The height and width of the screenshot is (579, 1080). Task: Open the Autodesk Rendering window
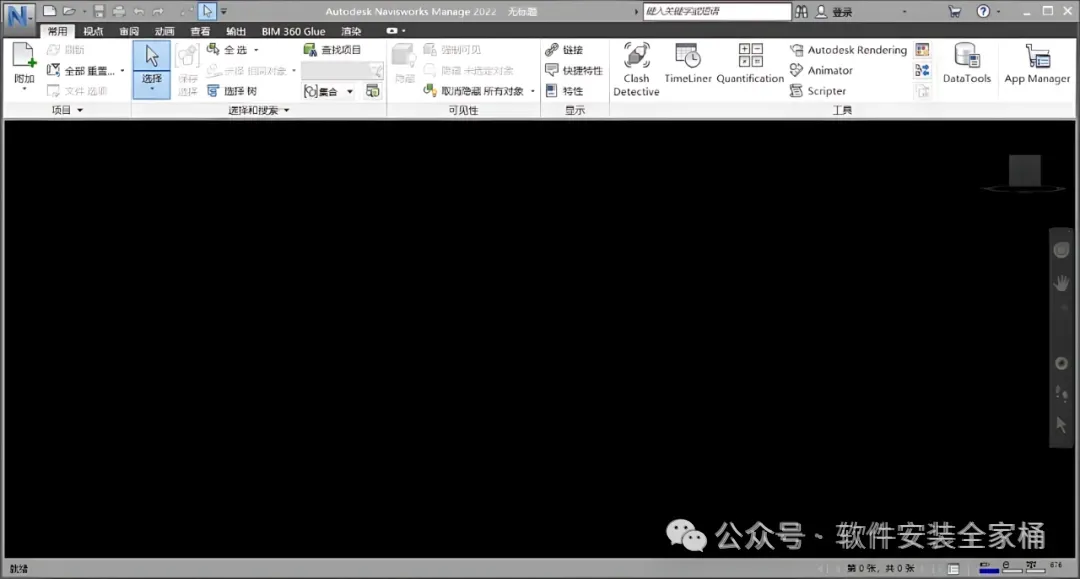[849, 50]
